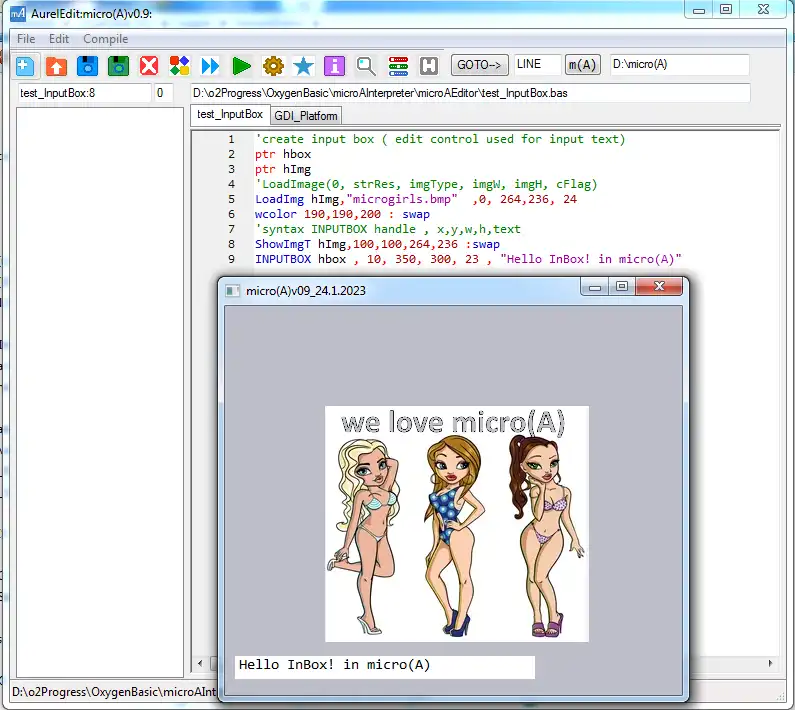The height and width of the screenshot is (710, 795).
Task: Click the Hello InBox! input box
Action: pyautogui.click(x=385, y=667)
